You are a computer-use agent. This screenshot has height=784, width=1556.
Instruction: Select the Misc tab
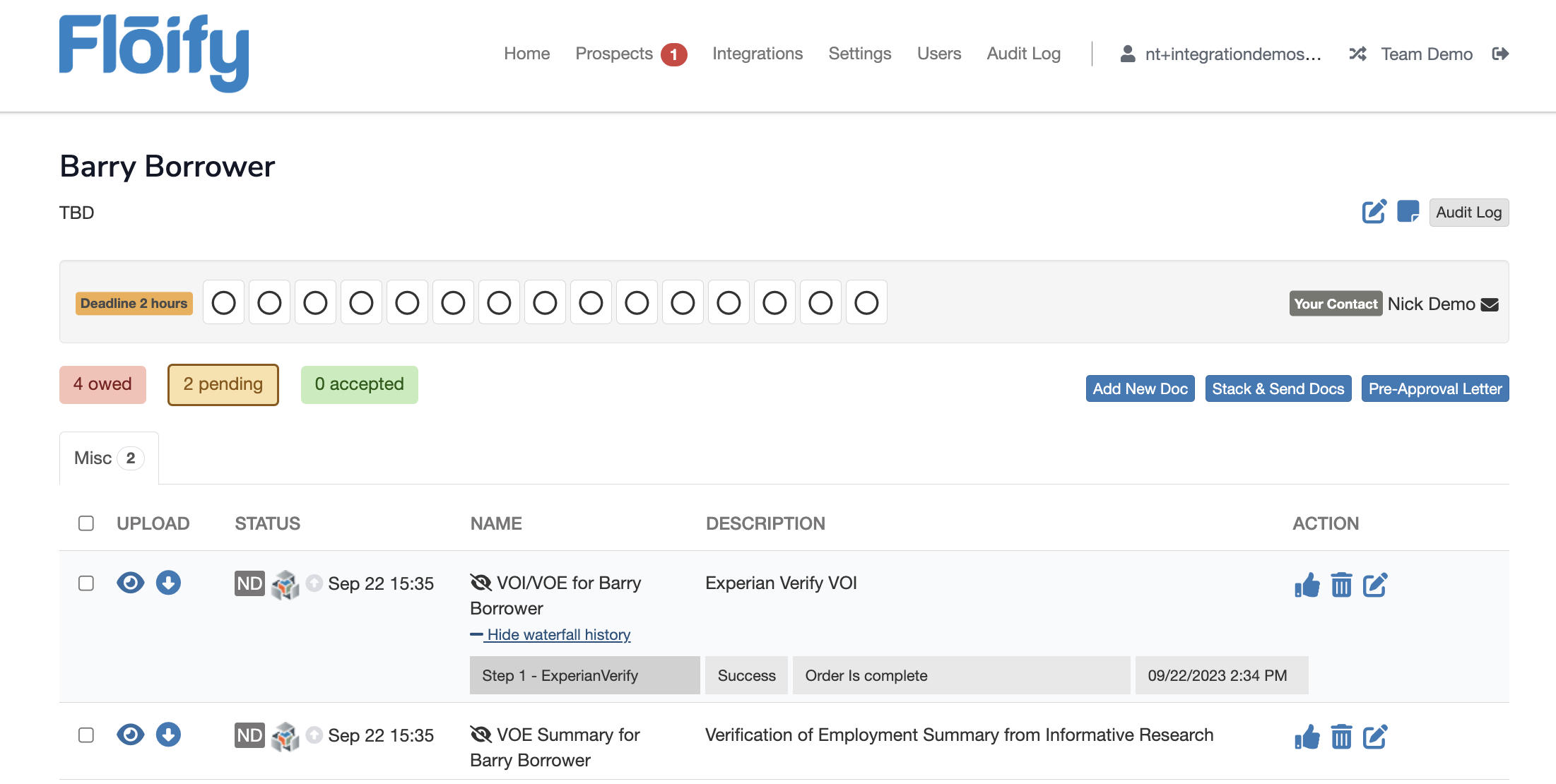point(109,458)
